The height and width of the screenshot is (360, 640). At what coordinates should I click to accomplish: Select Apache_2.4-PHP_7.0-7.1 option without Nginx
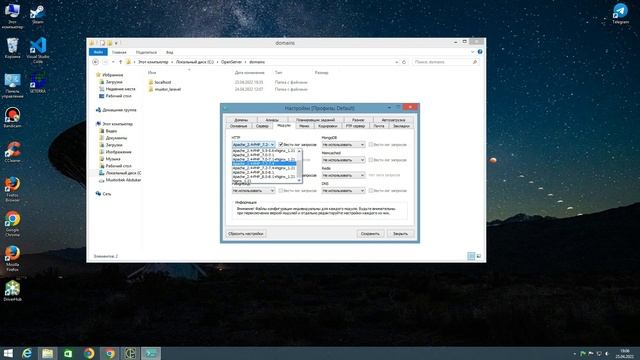click(264, 155)
